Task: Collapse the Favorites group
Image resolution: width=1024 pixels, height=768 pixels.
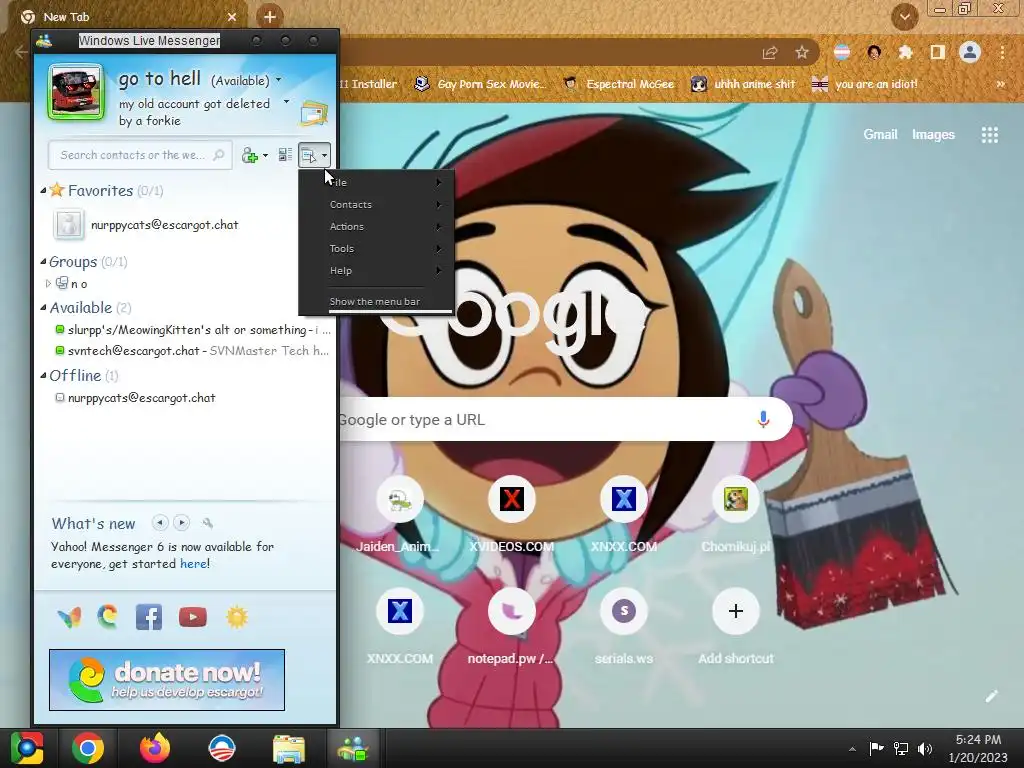Action: click(43, 191)
